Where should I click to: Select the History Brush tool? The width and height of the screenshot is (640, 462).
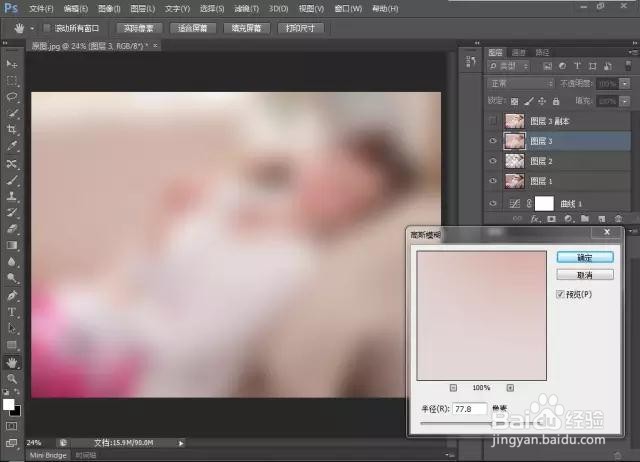coord(12,212)
